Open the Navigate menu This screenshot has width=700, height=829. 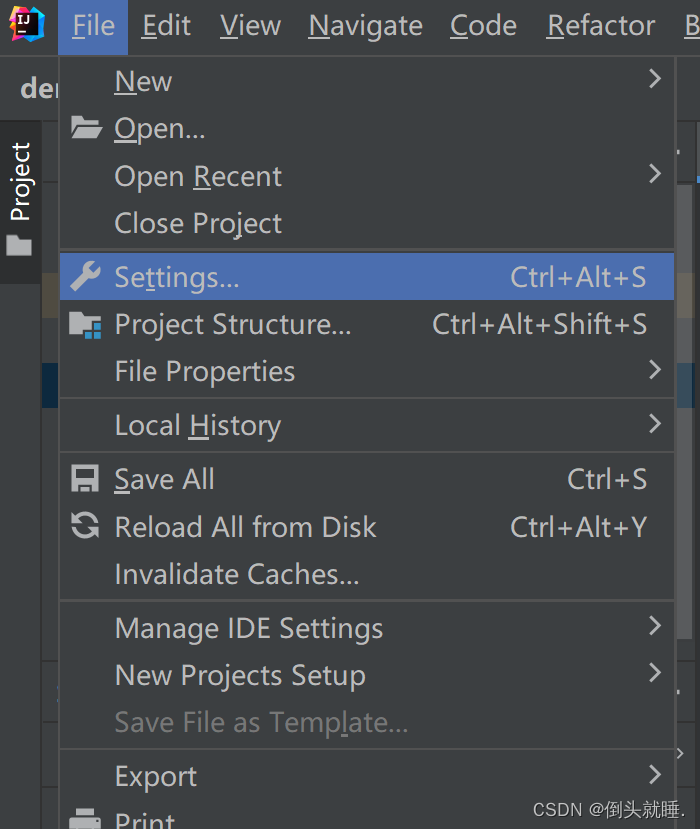[x=365, y=26]
